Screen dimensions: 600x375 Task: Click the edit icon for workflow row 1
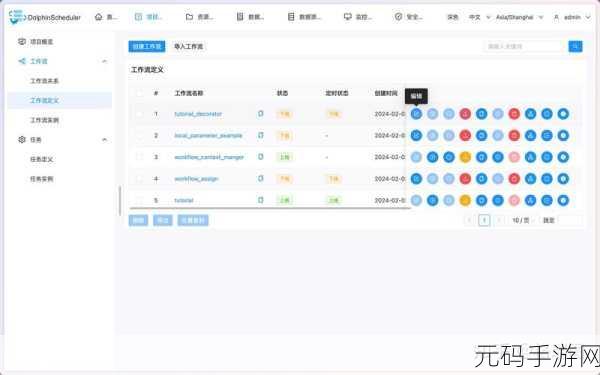click(416, 114)
